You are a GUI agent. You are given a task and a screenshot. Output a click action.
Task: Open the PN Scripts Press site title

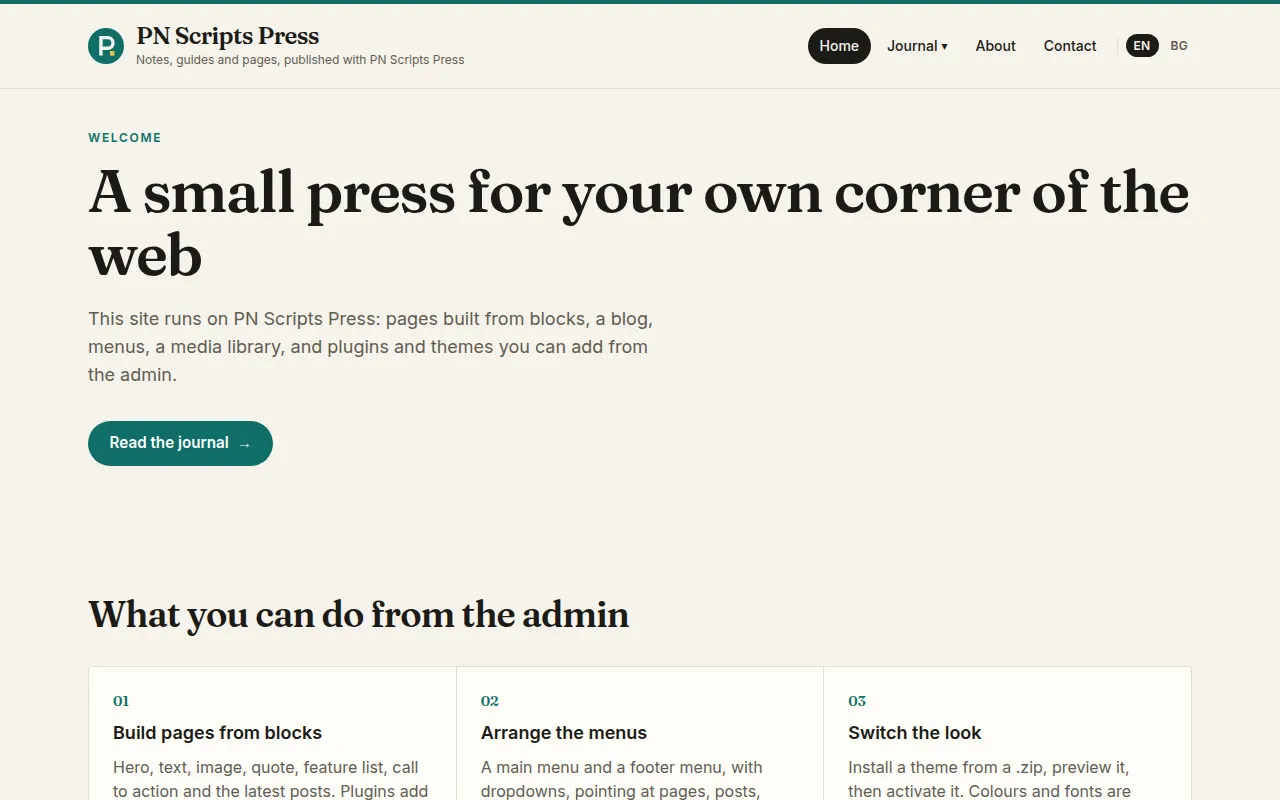tap(228, 36)
